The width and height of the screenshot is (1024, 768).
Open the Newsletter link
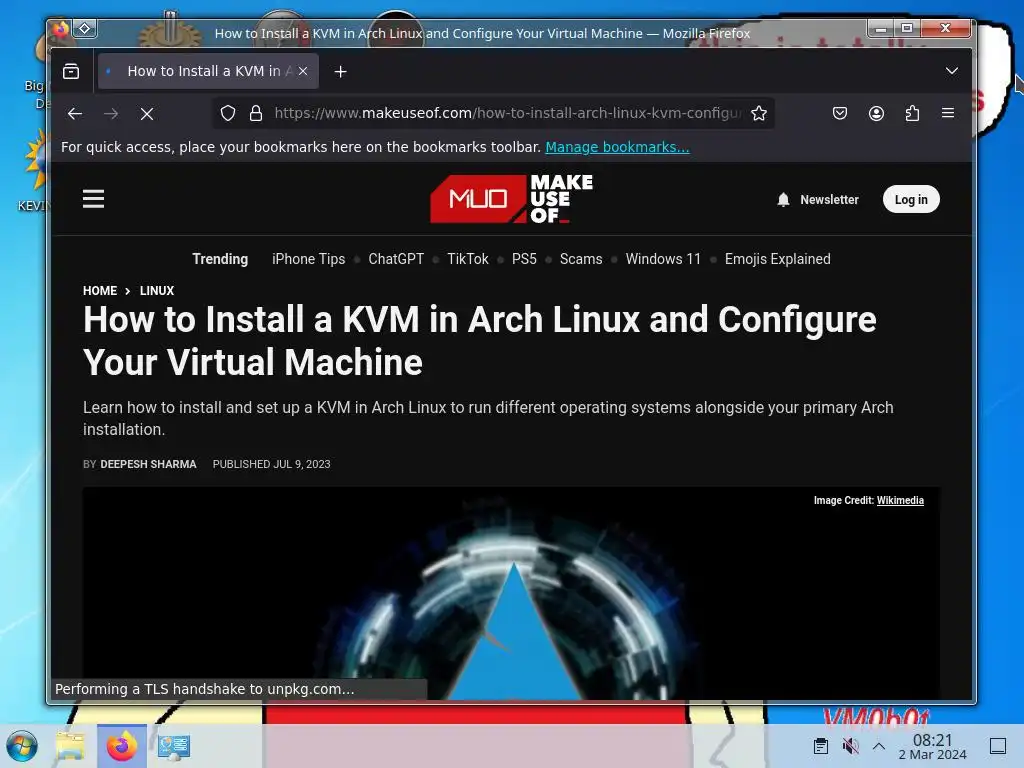point(829,199)
